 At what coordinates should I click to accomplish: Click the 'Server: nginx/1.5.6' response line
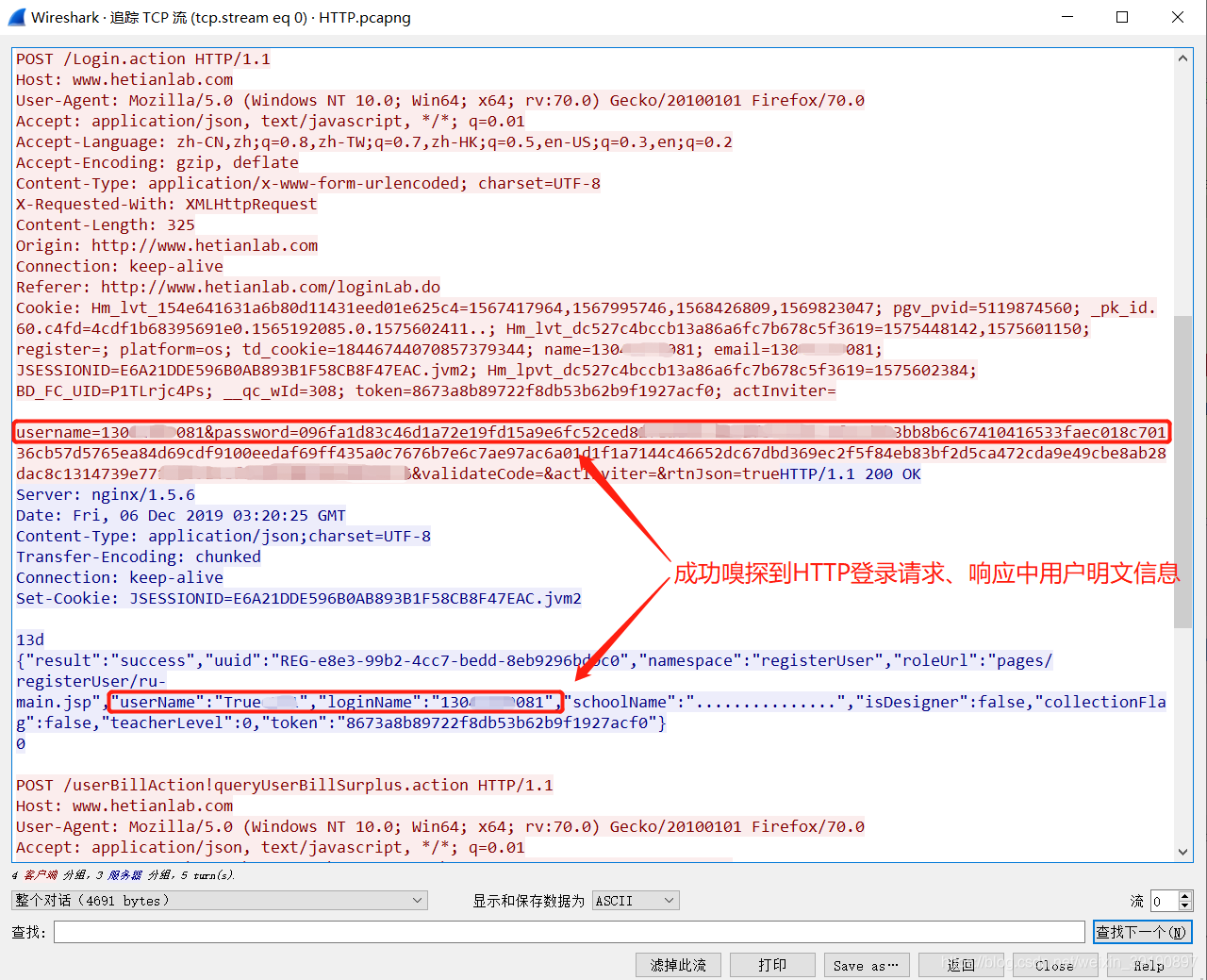106,494
